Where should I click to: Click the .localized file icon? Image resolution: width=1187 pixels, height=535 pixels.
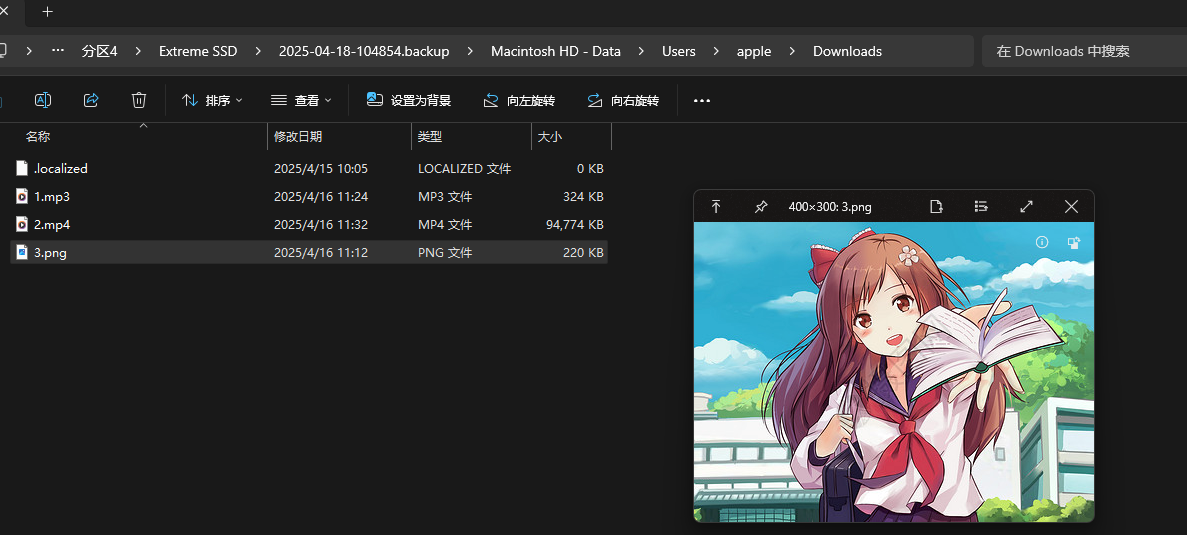(x=22, y=168)
